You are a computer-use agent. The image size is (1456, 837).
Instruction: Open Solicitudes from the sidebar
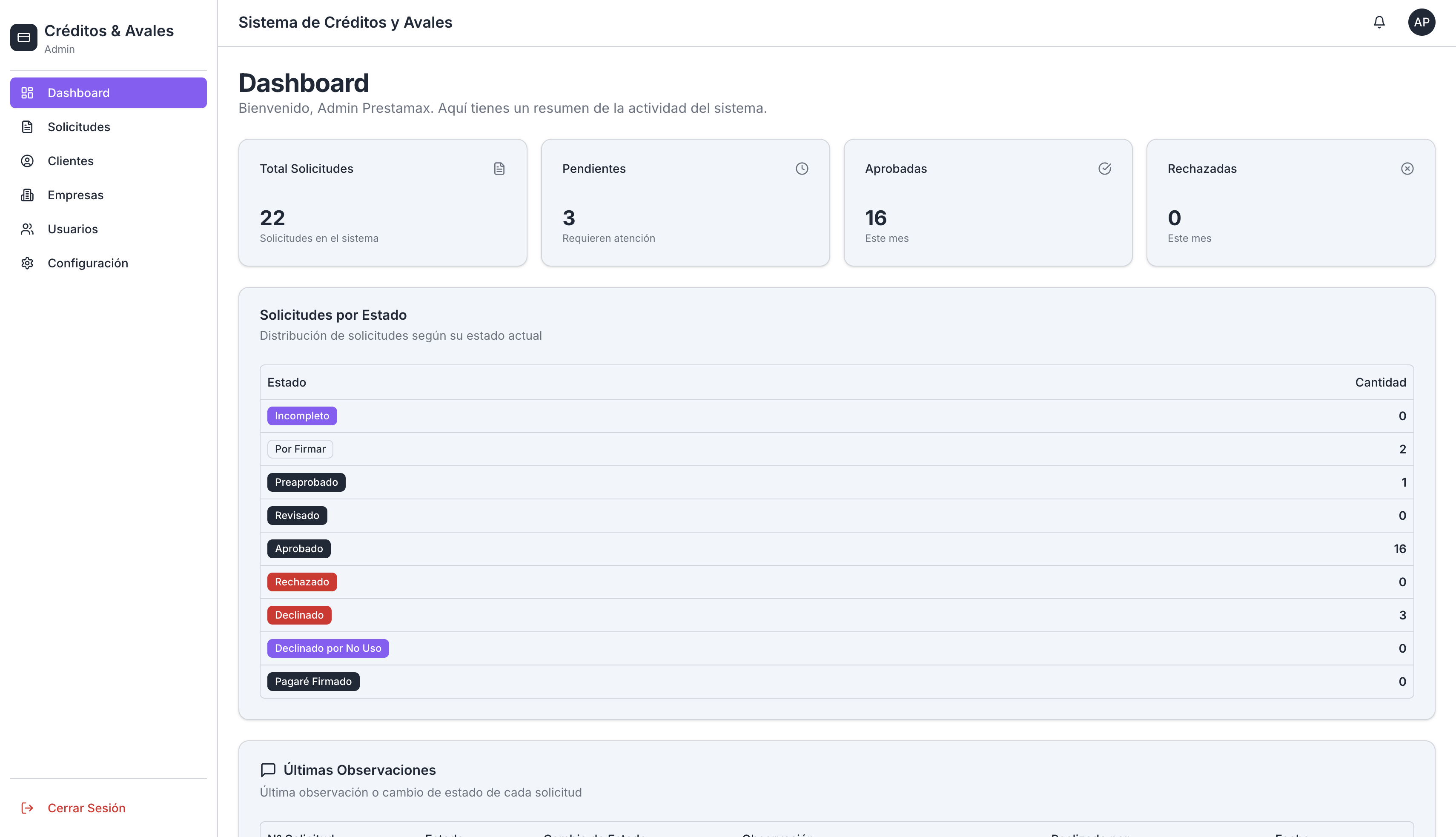coord(79,126)
